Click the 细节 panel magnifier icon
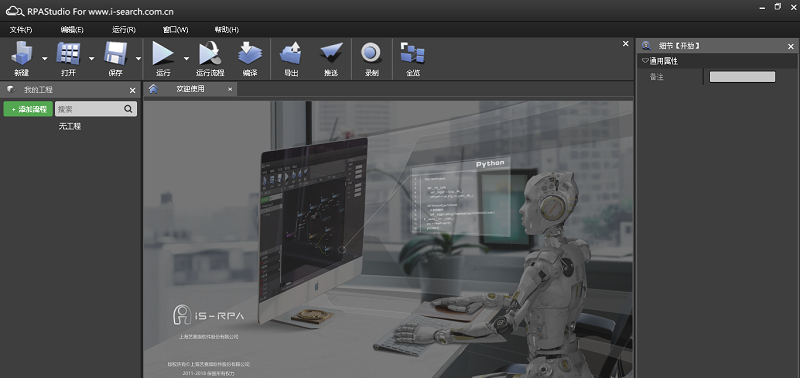This screenshot has width=800, height=378. click(646, 46)
